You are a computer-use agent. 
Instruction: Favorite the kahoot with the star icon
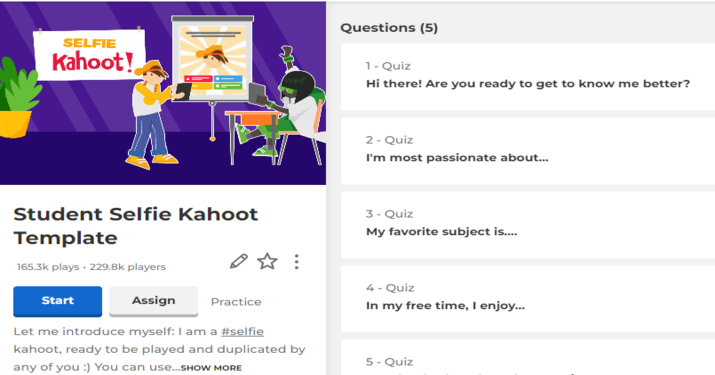267,261
